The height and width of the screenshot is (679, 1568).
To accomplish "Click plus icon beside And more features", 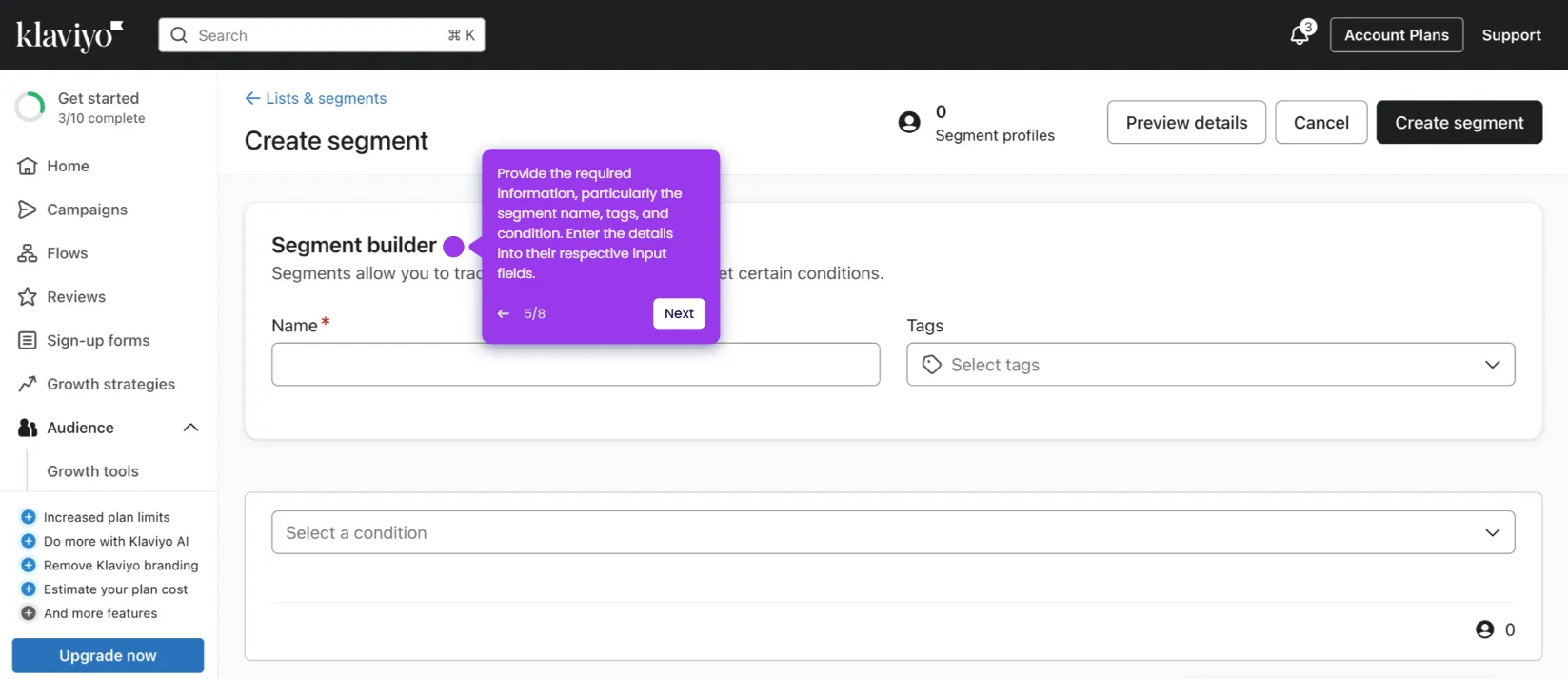I will pyautogui.click(x=29, y=613).
